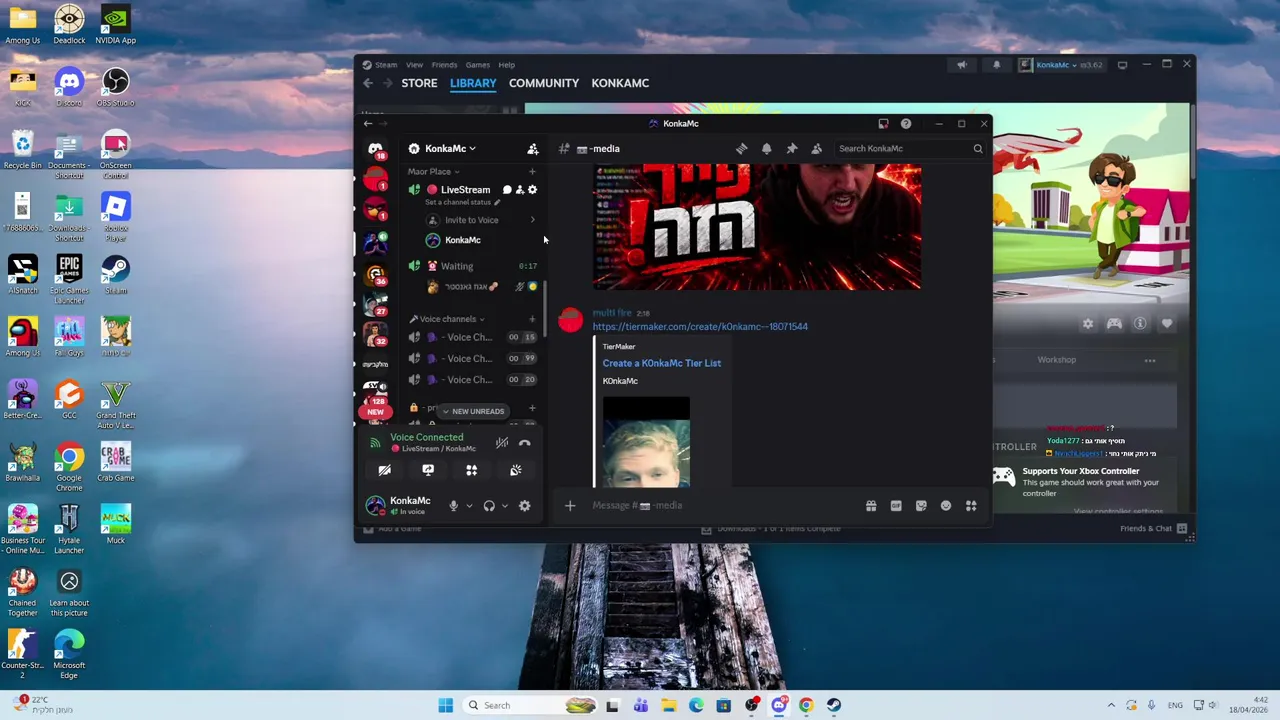This screenshot has width=1280, height=720.
Task: Invite people icon beside KonkaMc server name
Action: coord(533,148)
